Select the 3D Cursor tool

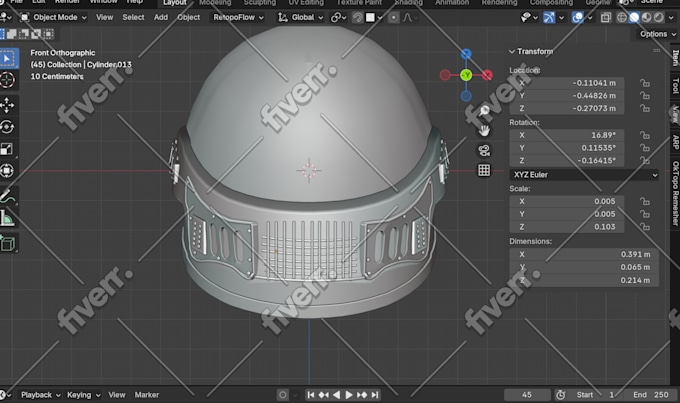(7, 80)
